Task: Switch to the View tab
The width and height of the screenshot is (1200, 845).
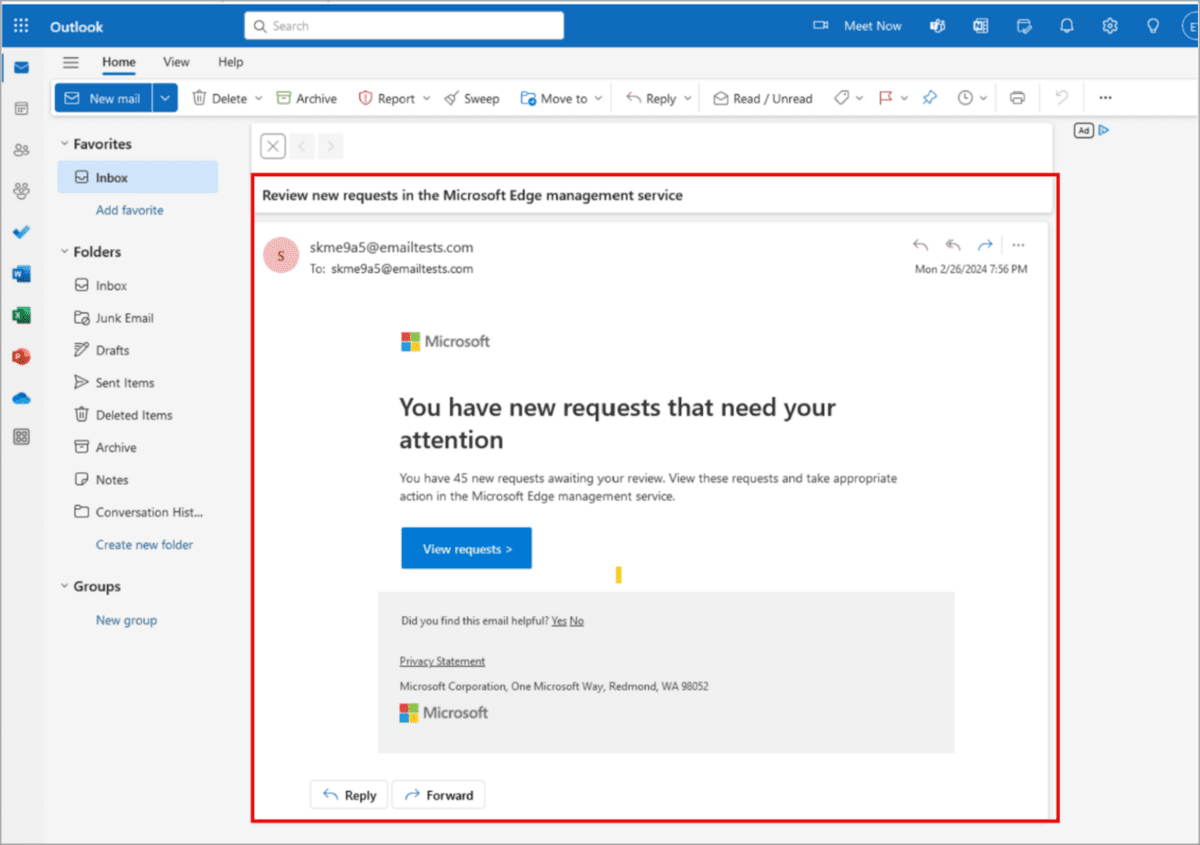Action: pos(176,62)
